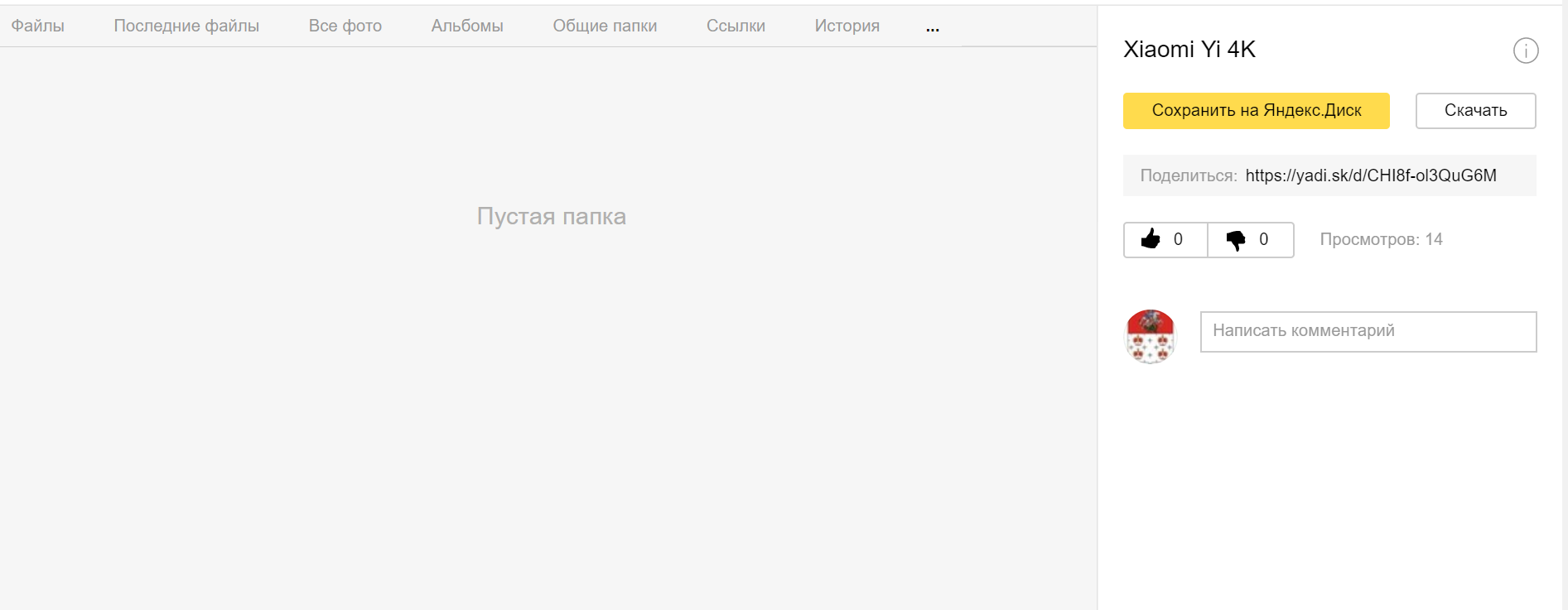This screenshot has height=610, width=1568.
Task: Select the Альбомы tab
Action: (x=467, y=26)
